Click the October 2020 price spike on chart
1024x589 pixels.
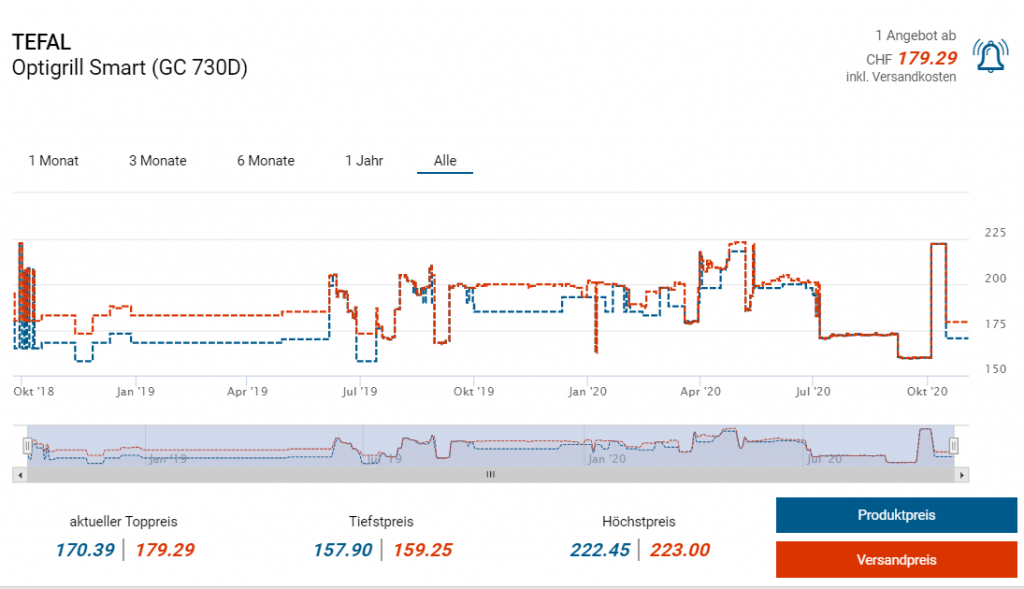click(x=939, y=244)
